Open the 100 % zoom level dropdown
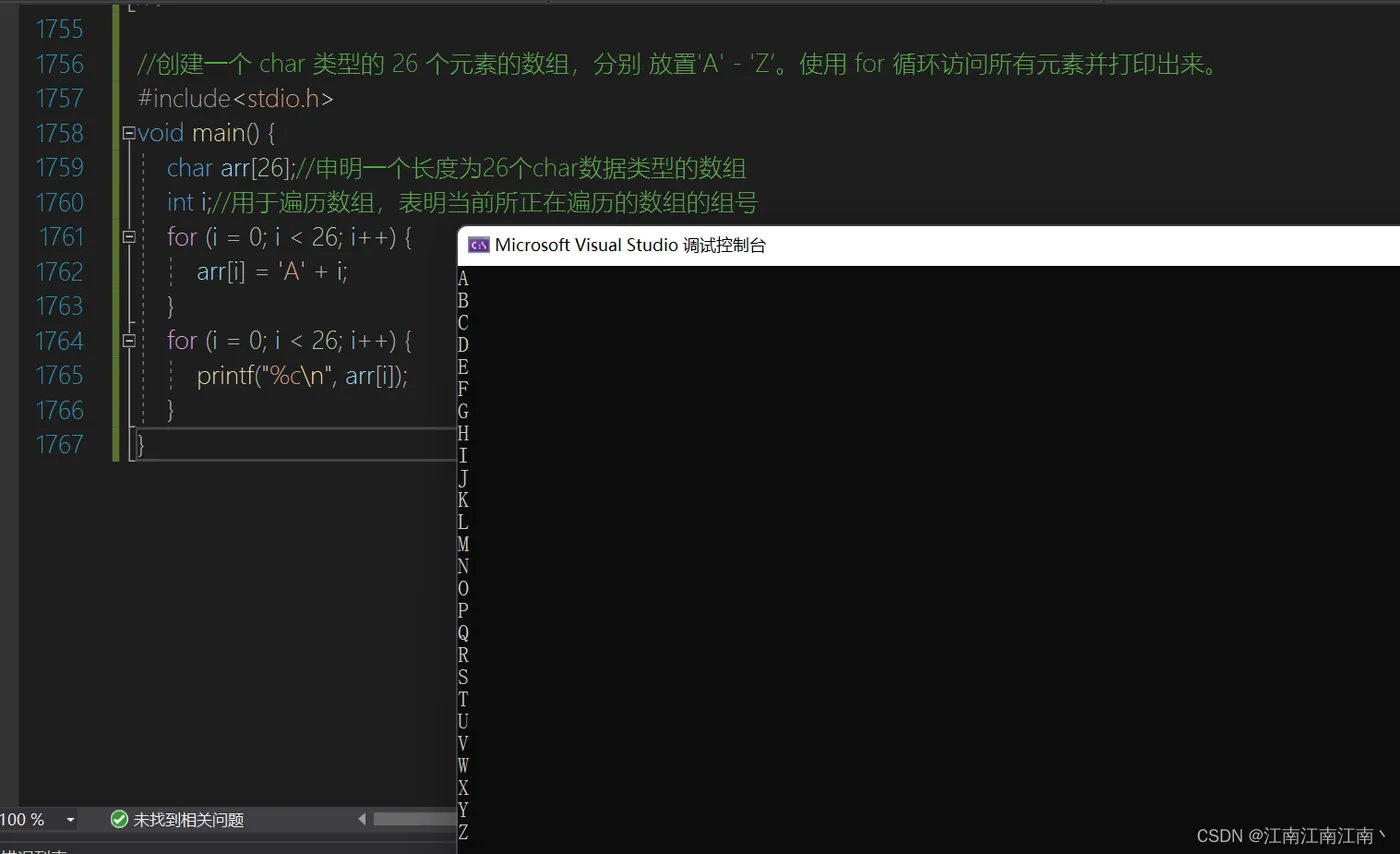The width and height of the screenshot is (1400, 854). [70, 820]
